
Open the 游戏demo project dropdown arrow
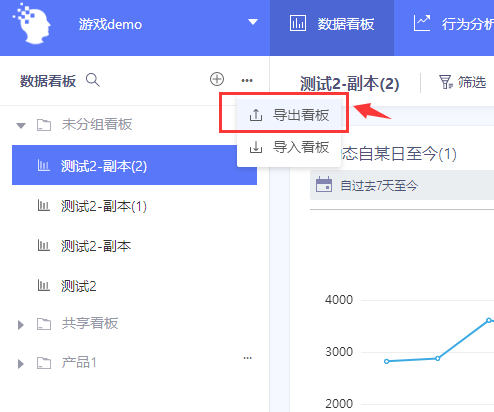pyautogui.click(x=253, y=22)
